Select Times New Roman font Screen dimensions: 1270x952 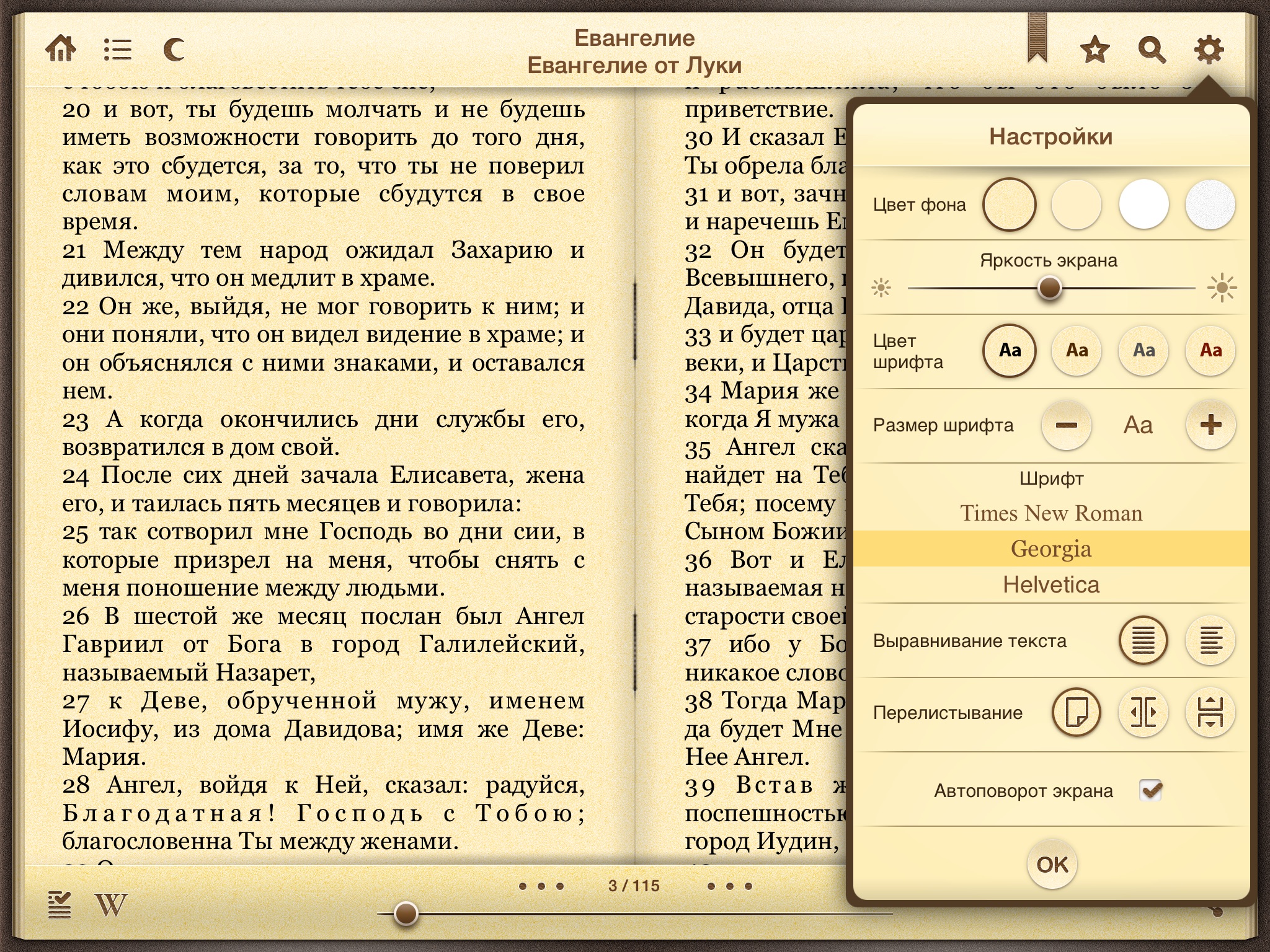1051,513
